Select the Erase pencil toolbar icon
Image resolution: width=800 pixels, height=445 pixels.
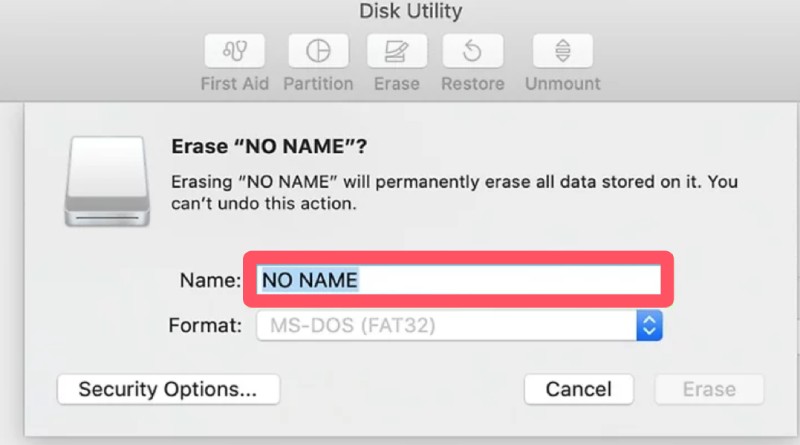coord(396,50)
